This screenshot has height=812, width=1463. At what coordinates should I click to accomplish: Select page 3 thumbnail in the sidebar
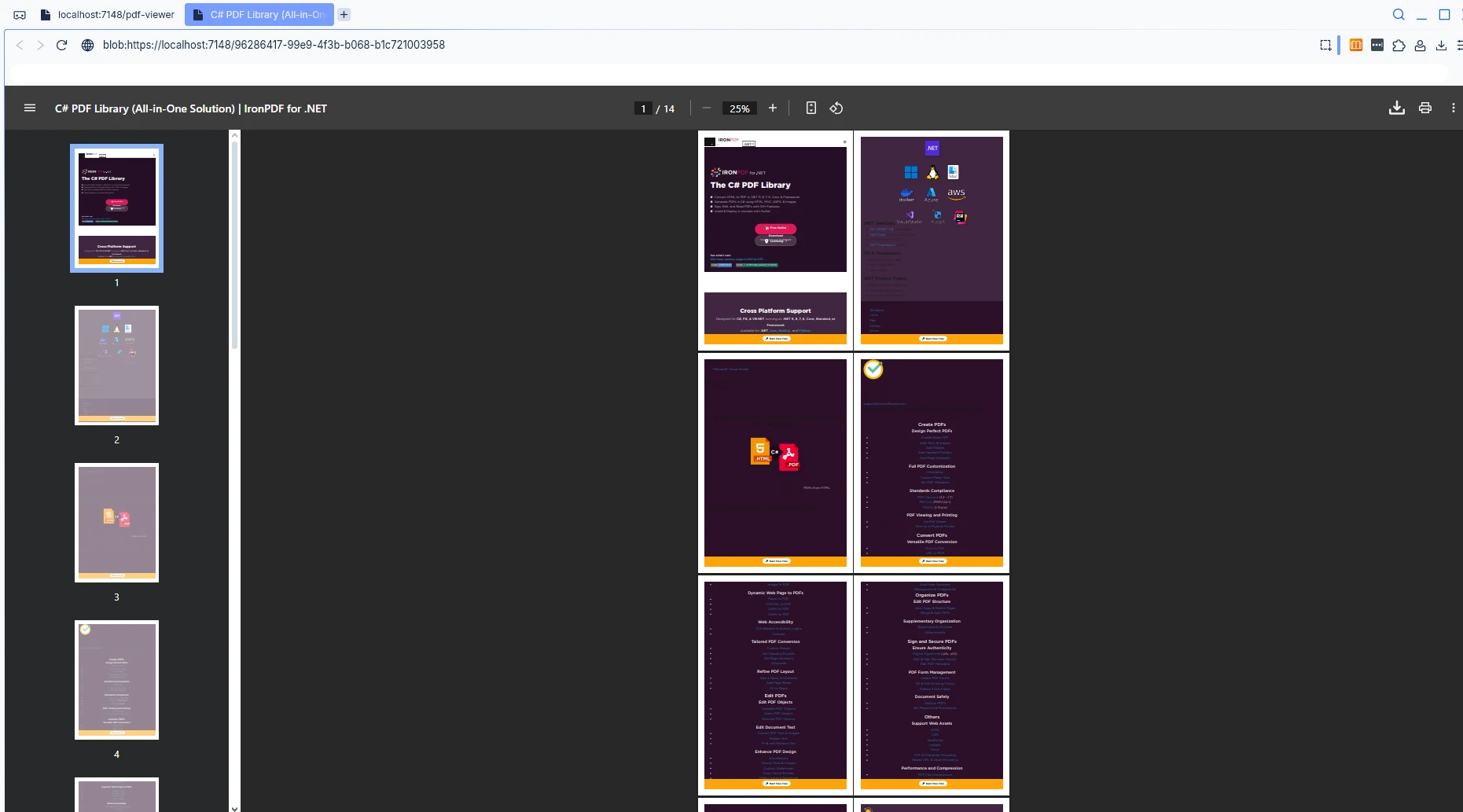[x=116, y=522]
